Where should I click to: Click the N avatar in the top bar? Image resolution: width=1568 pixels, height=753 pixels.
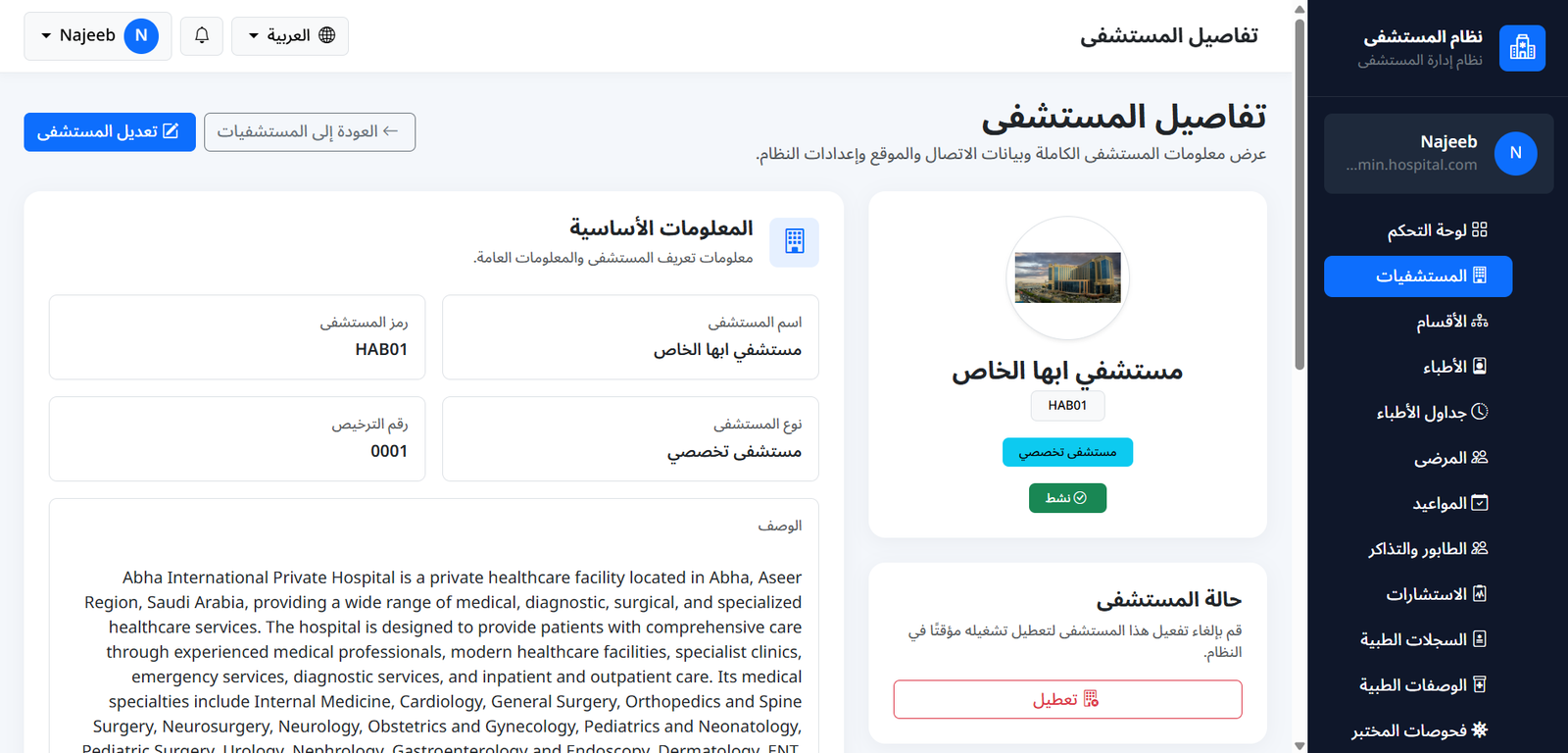(x=141, y=36)
